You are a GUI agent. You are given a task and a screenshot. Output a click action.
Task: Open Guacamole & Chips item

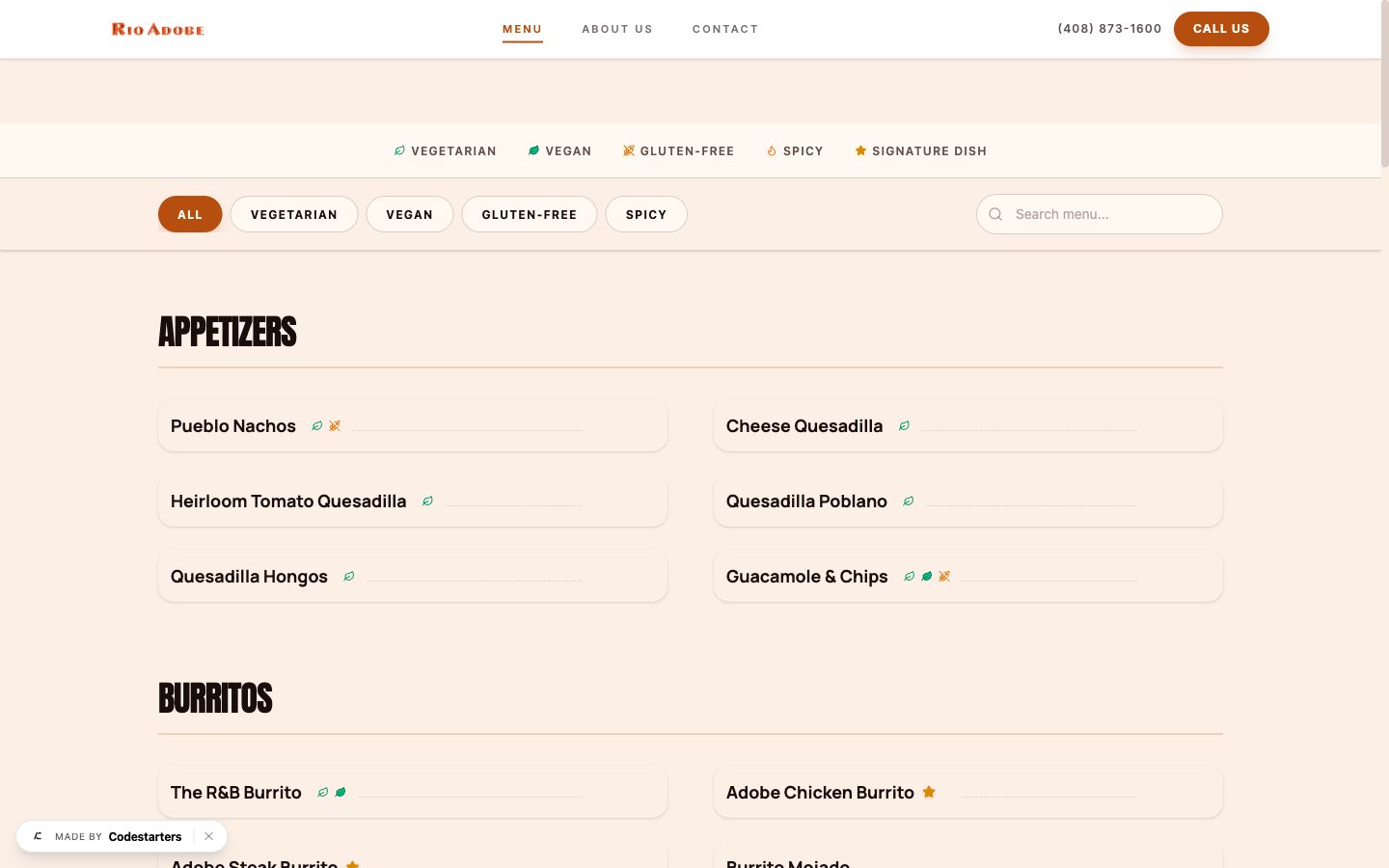click(x=968, y=576)
